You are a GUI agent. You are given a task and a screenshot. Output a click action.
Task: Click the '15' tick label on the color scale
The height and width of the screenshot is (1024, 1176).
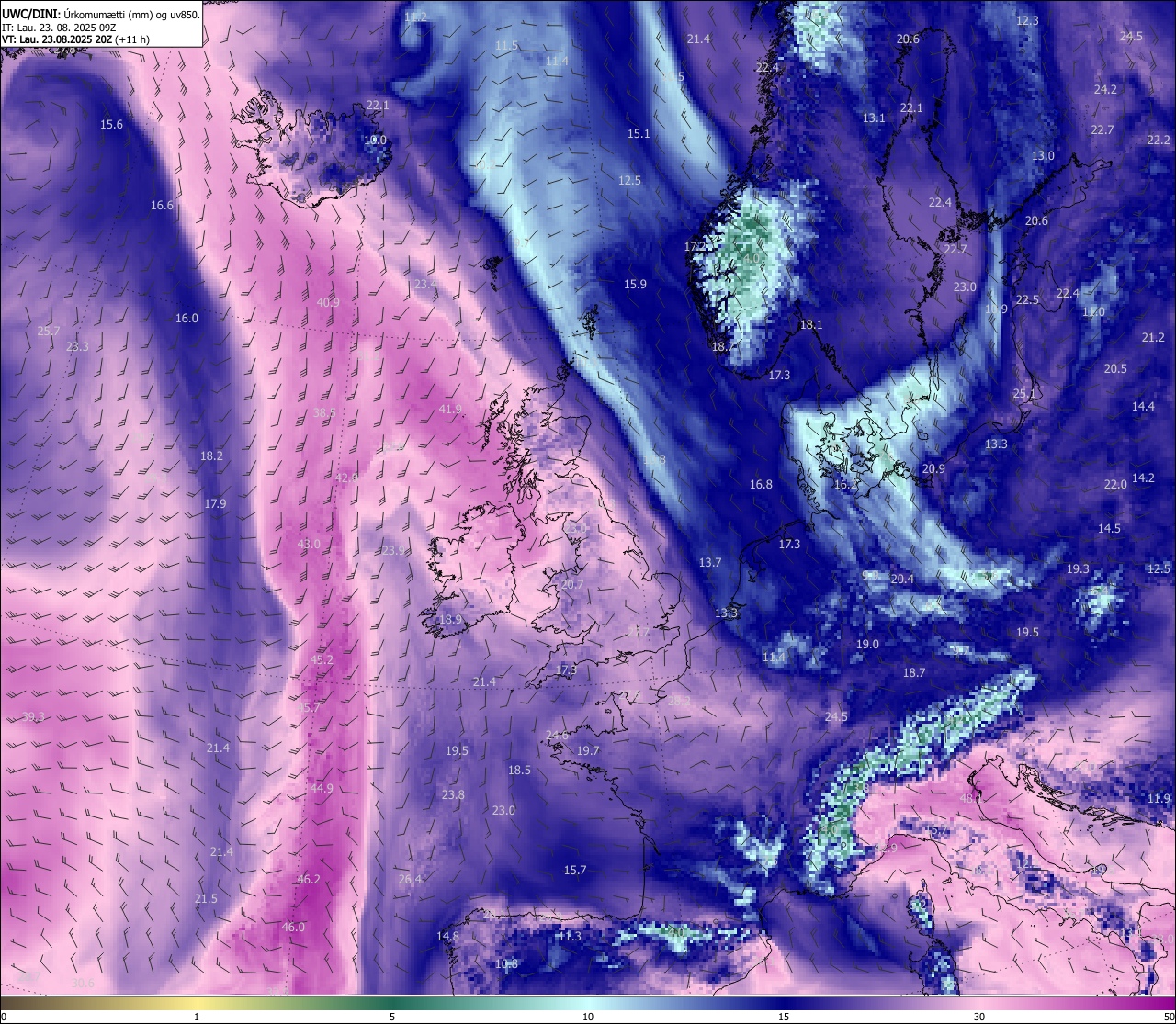[784, 1017]
